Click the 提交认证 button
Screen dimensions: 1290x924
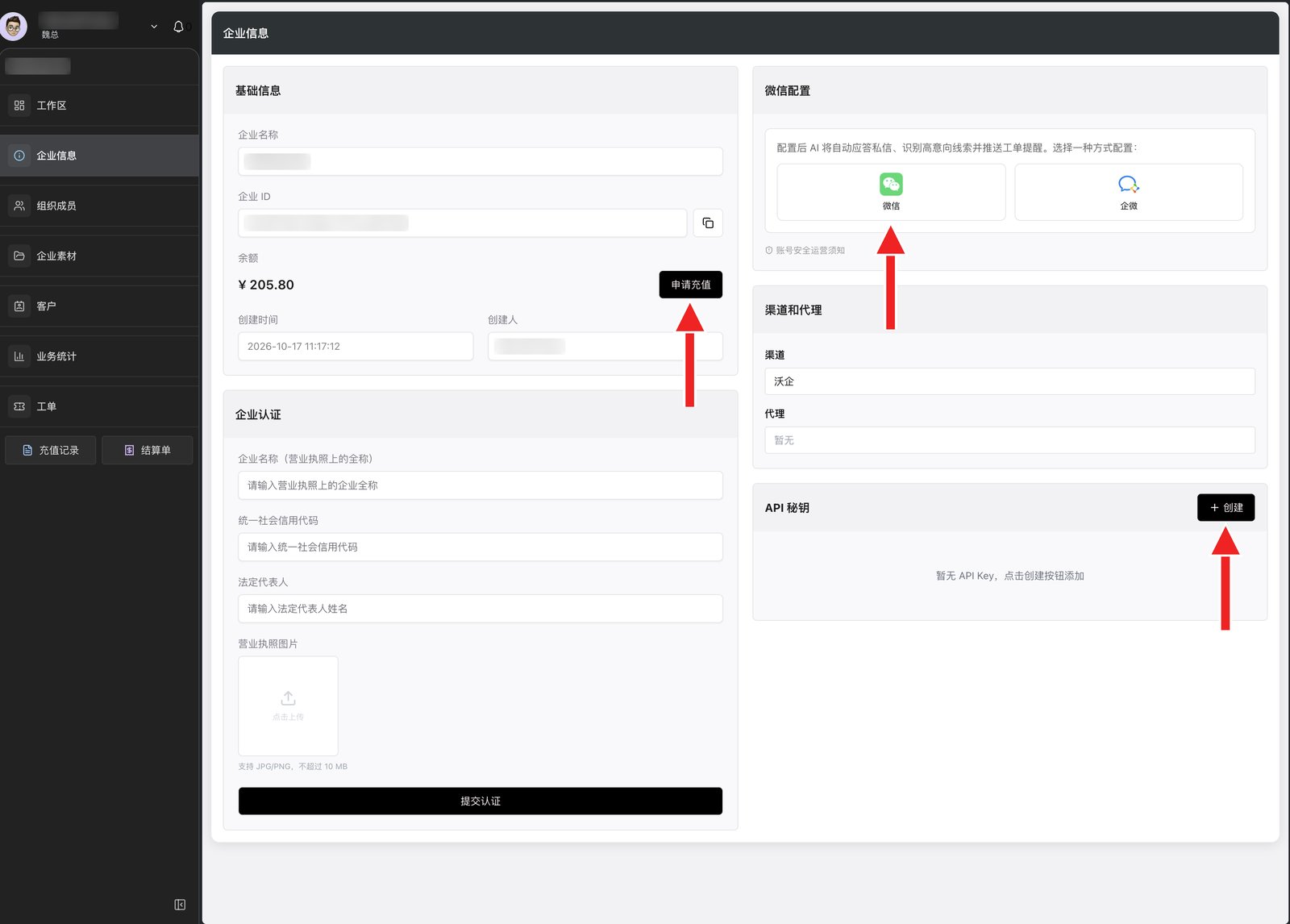[481, 801]
